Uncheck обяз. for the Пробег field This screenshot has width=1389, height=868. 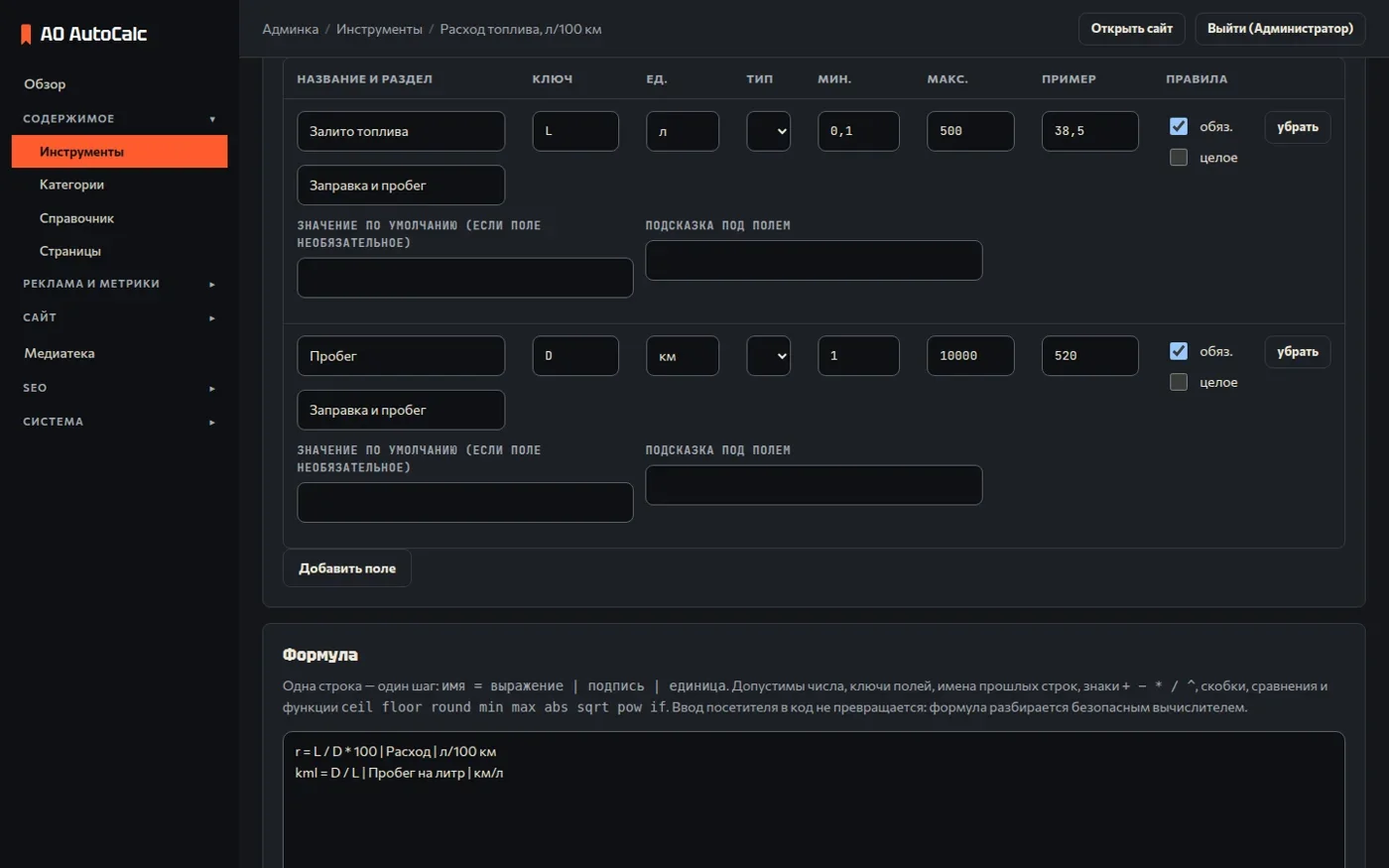tap(1179, 351)
